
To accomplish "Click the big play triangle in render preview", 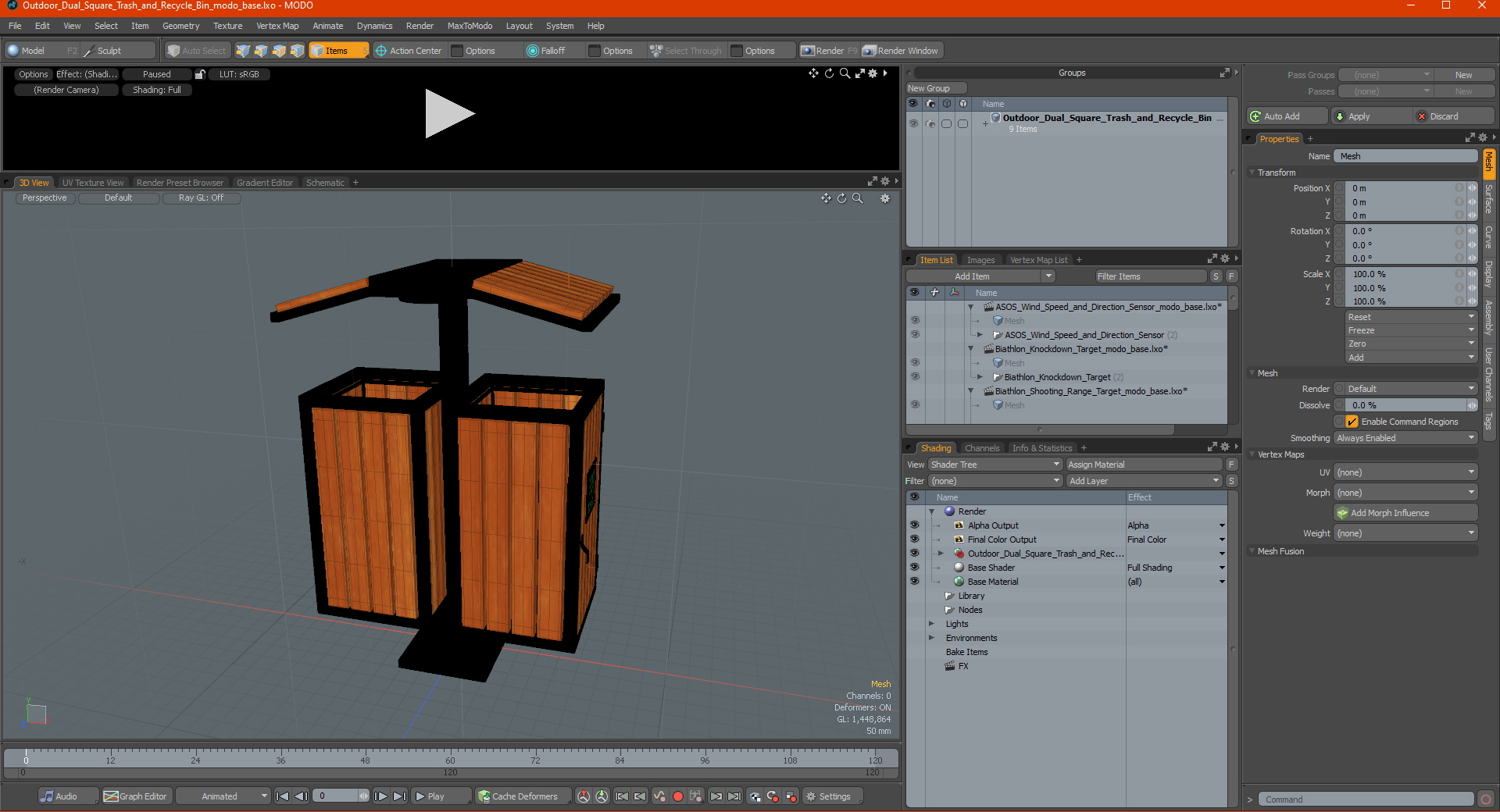I will (449, 114).
